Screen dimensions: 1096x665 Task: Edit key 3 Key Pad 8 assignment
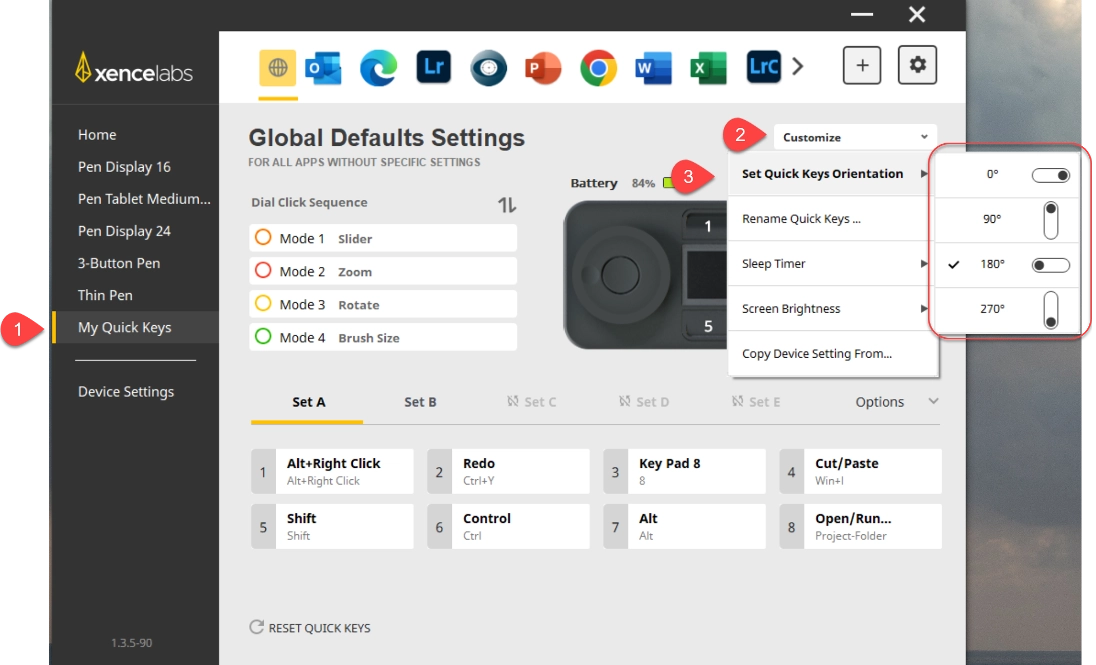pyautogui.click(x=684, y=471)
